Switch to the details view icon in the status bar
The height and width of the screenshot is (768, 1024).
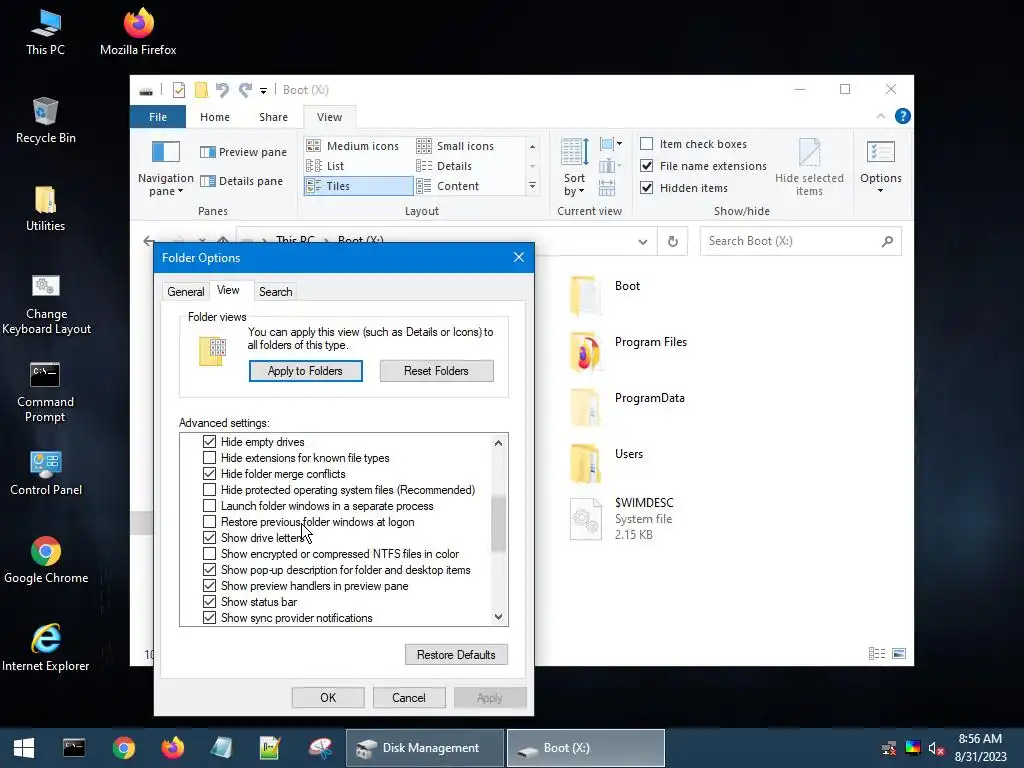point(877,654)
